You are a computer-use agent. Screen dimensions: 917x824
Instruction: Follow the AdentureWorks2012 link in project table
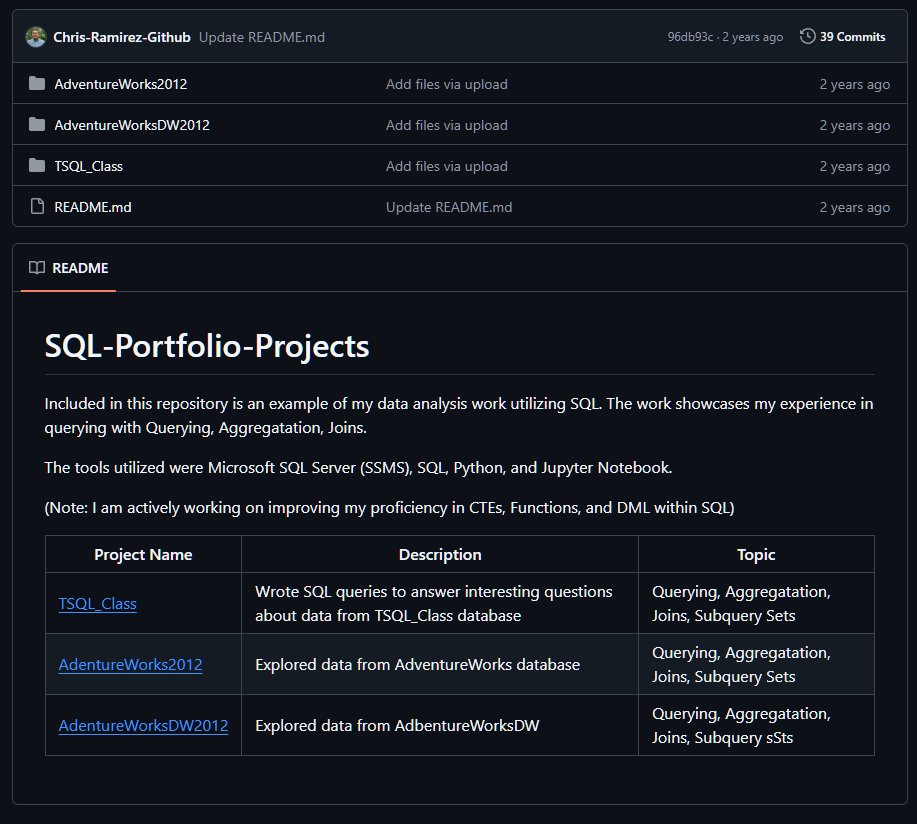pyautogui.click(x=130, y=665)
